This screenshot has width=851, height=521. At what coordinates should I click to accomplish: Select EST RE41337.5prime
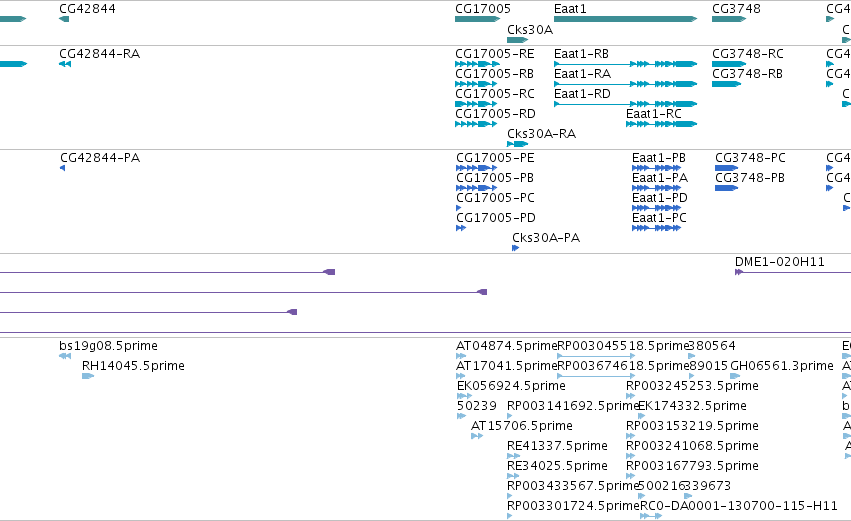(557, 447)
